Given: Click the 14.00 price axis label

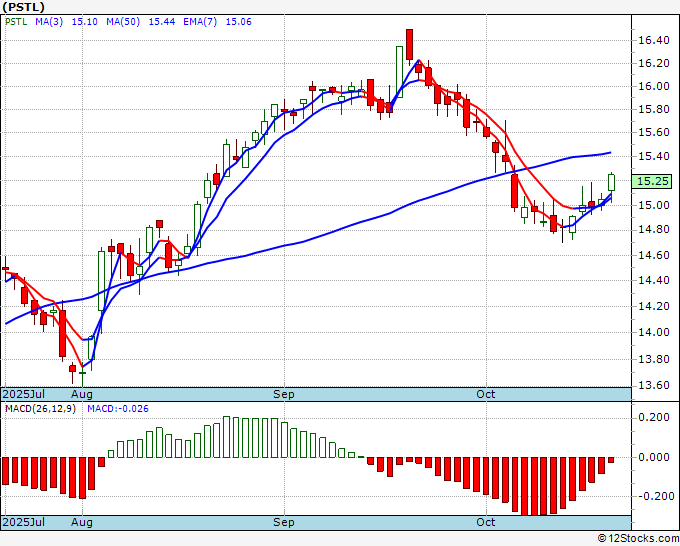Looking at the screenshot, I should (654, 333).
